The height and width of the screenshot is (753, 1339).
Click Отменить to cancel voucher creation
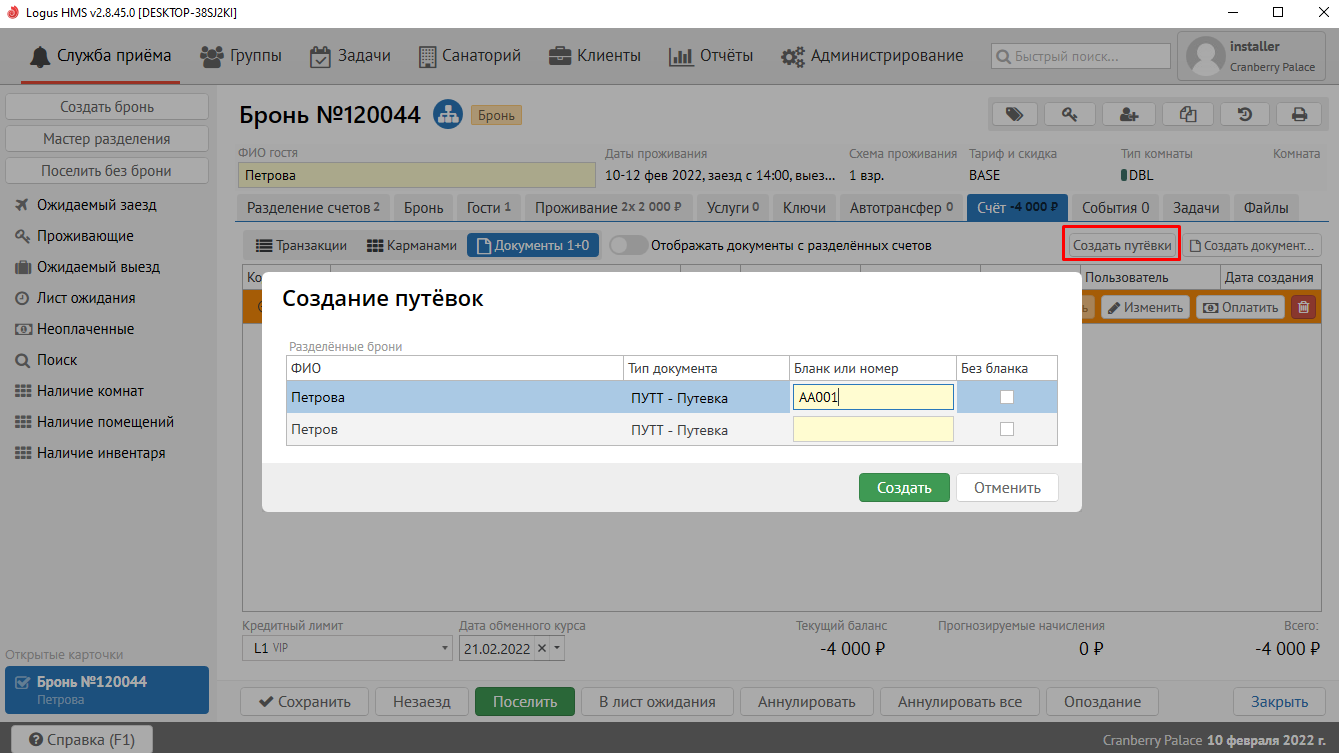point(1007,488)
